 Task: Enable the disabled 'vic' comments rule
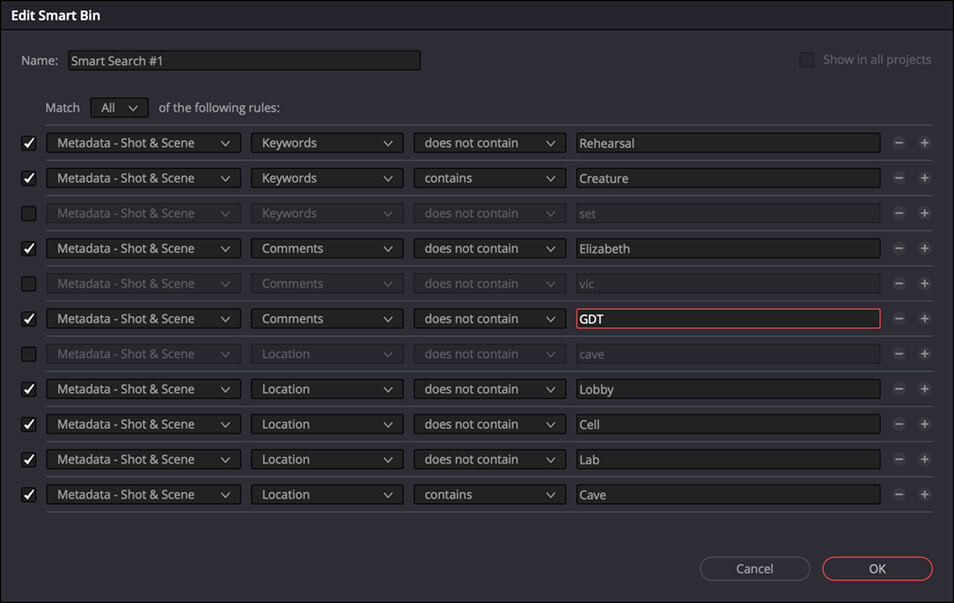29,284
